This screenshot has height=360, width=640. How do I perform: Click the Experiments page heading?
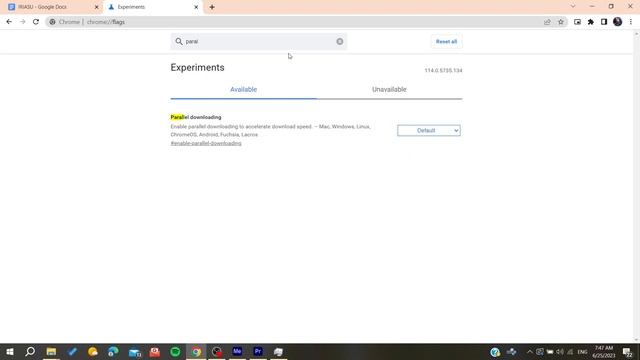(x=198, y=67)
